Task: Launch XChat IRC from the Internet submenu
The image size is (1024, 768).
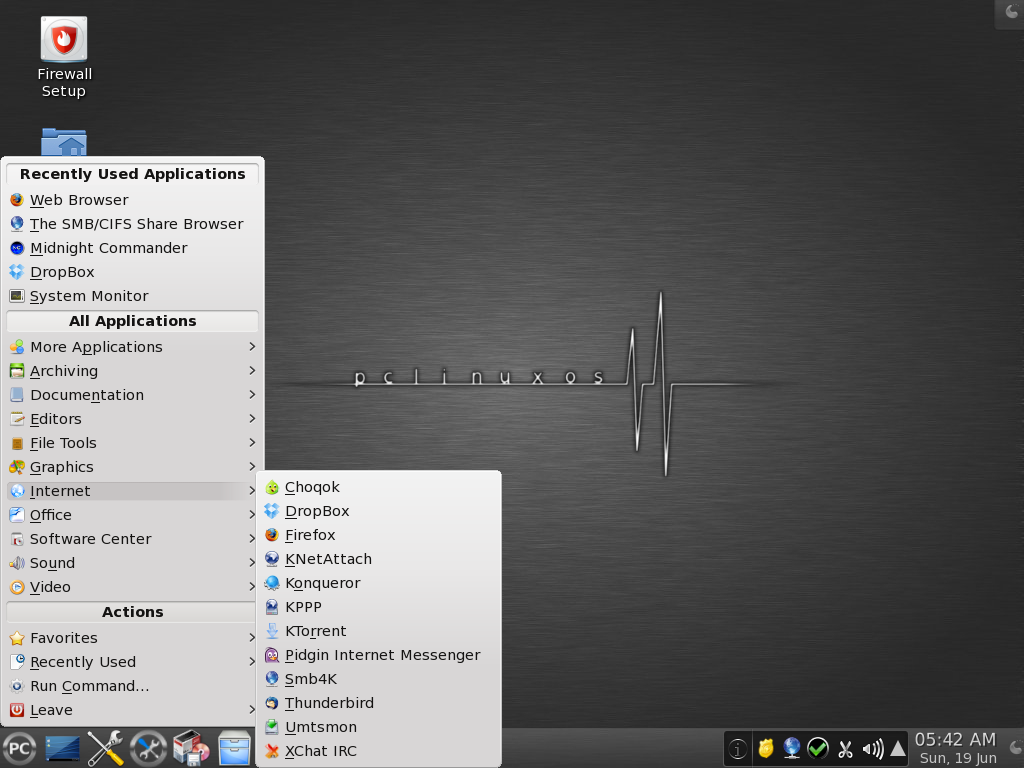Action: (x=379, y=751)
